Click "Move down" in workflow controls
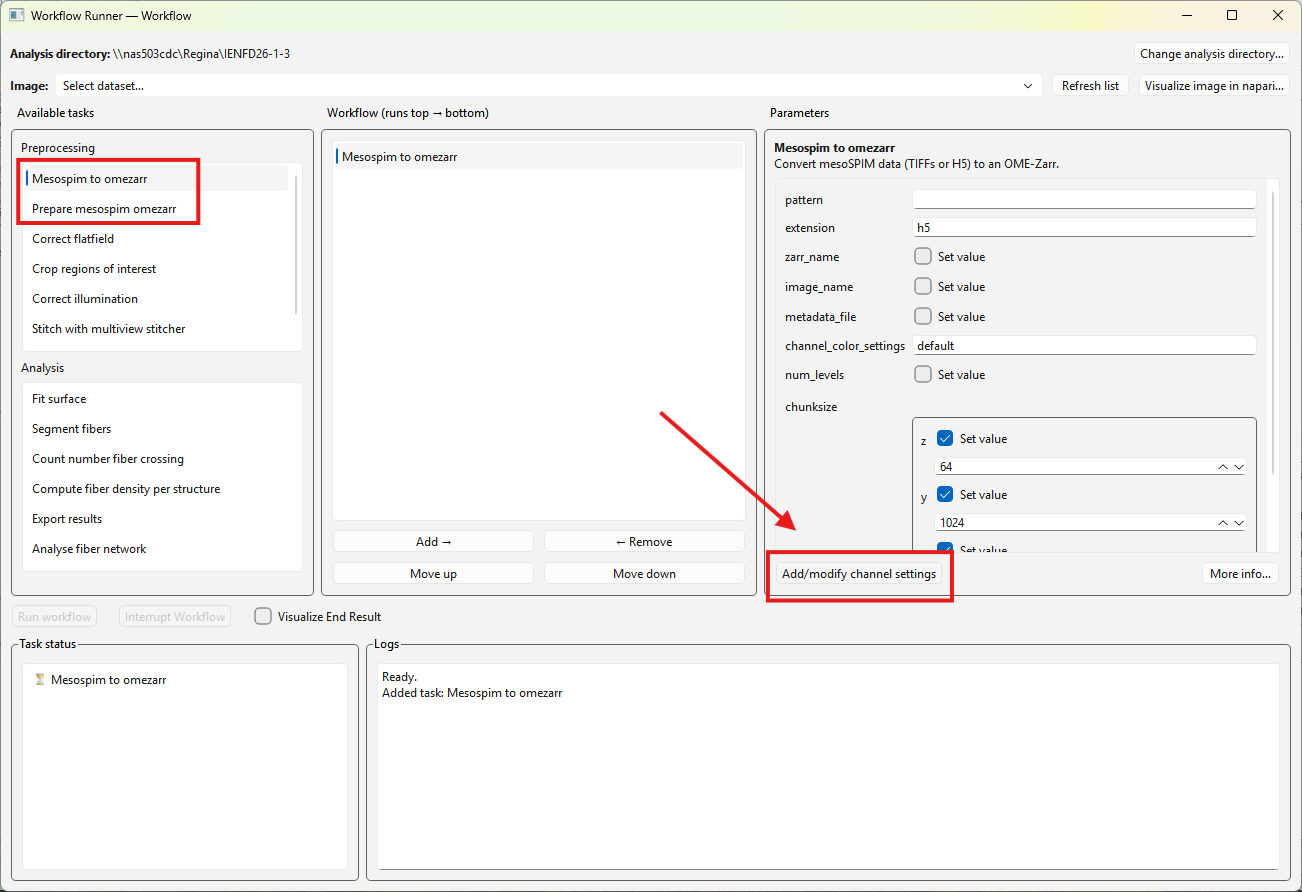Screen dimensions: 1302x892 644,573
